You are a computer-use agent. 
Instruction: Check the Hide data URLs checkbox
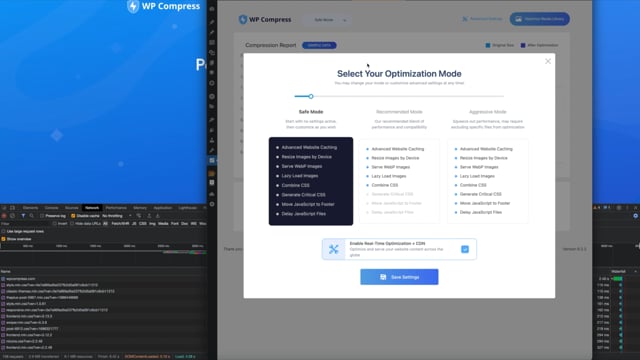click(72, 224)
